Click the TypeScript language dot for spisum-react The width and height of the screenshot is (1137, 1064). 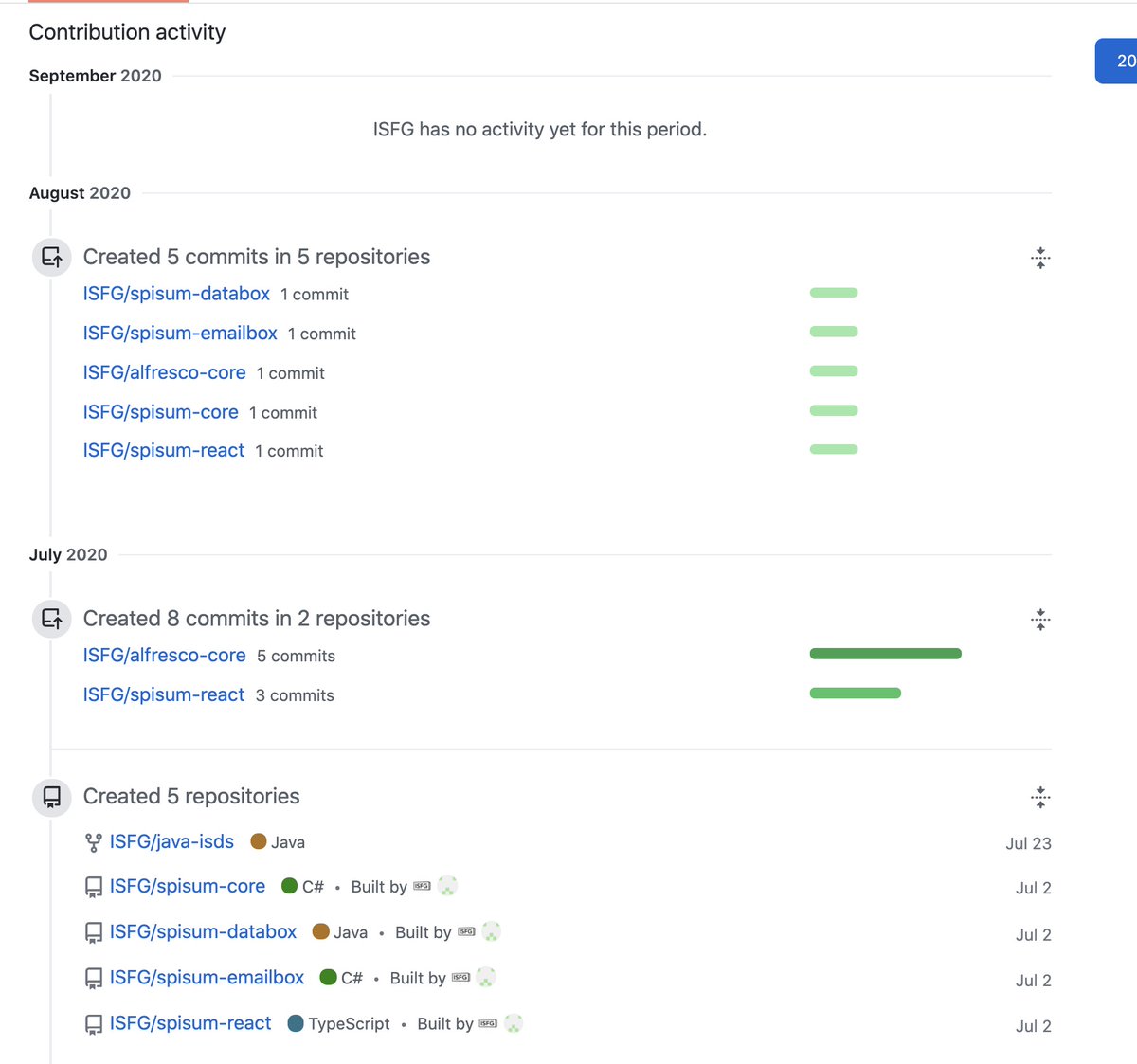[x=296, y=1023]
